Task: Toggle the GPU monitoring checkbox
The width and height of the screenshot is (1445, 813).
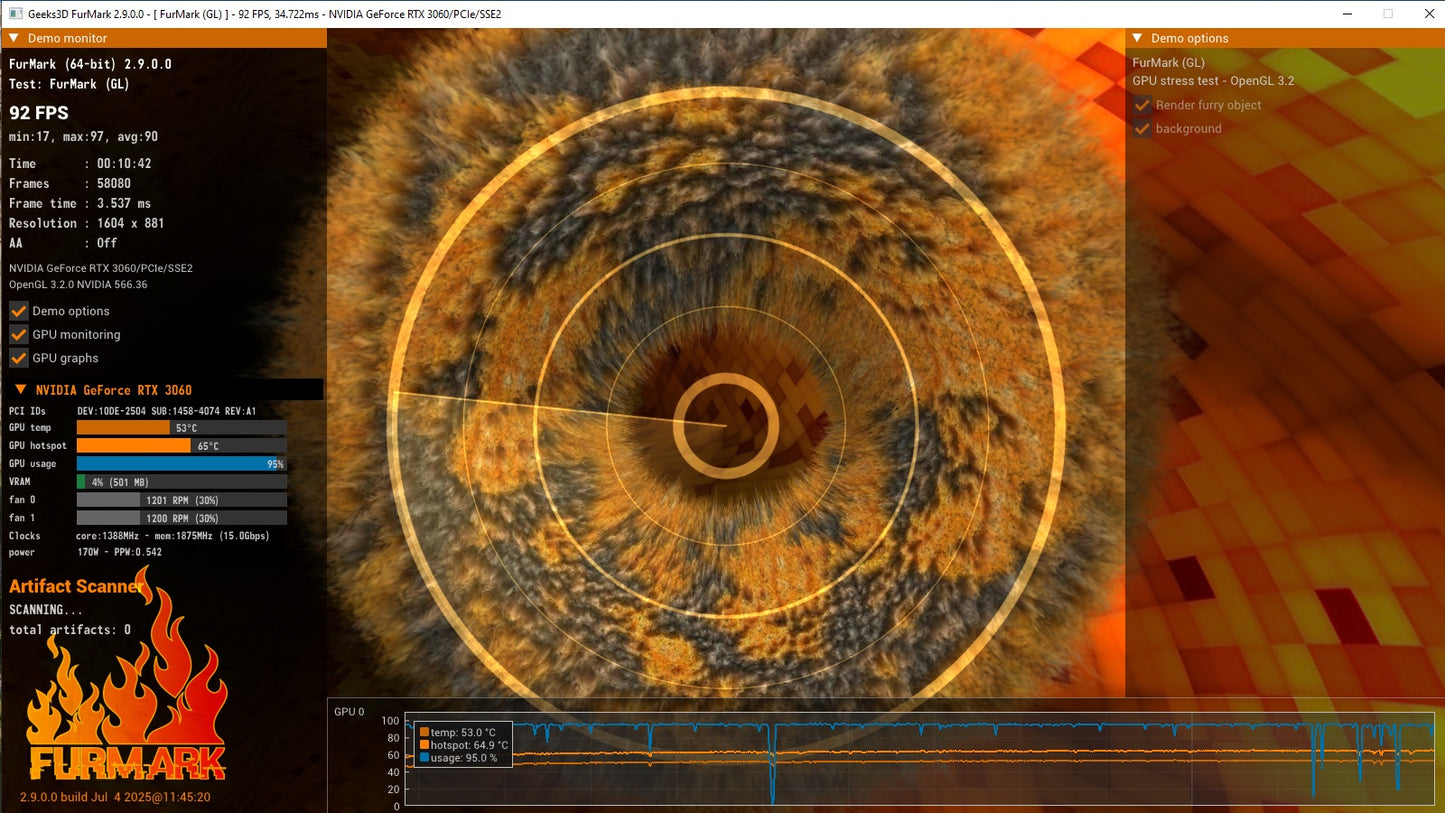Action: pyautogui.click(x=18, y=335)
